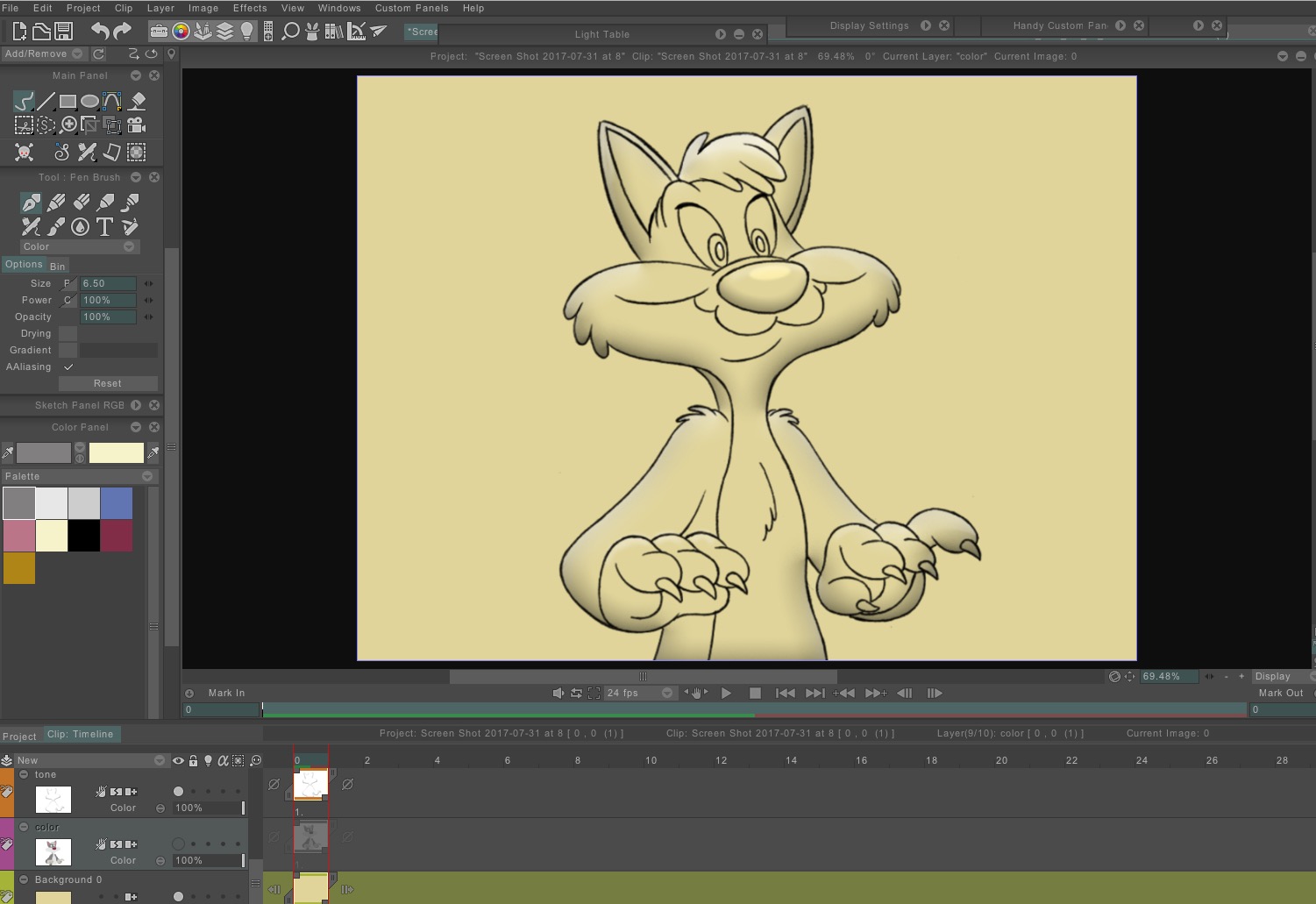1316x904 pixels.
Task: Toggle all layers lock icon in timeline header
Action: tap(193, 760)
